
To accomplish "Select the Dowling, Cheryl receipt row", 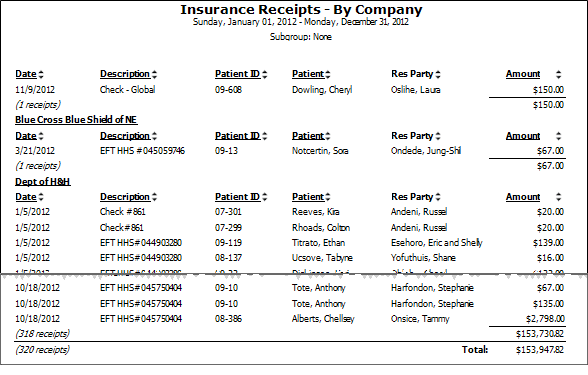I will pos(290,90).
